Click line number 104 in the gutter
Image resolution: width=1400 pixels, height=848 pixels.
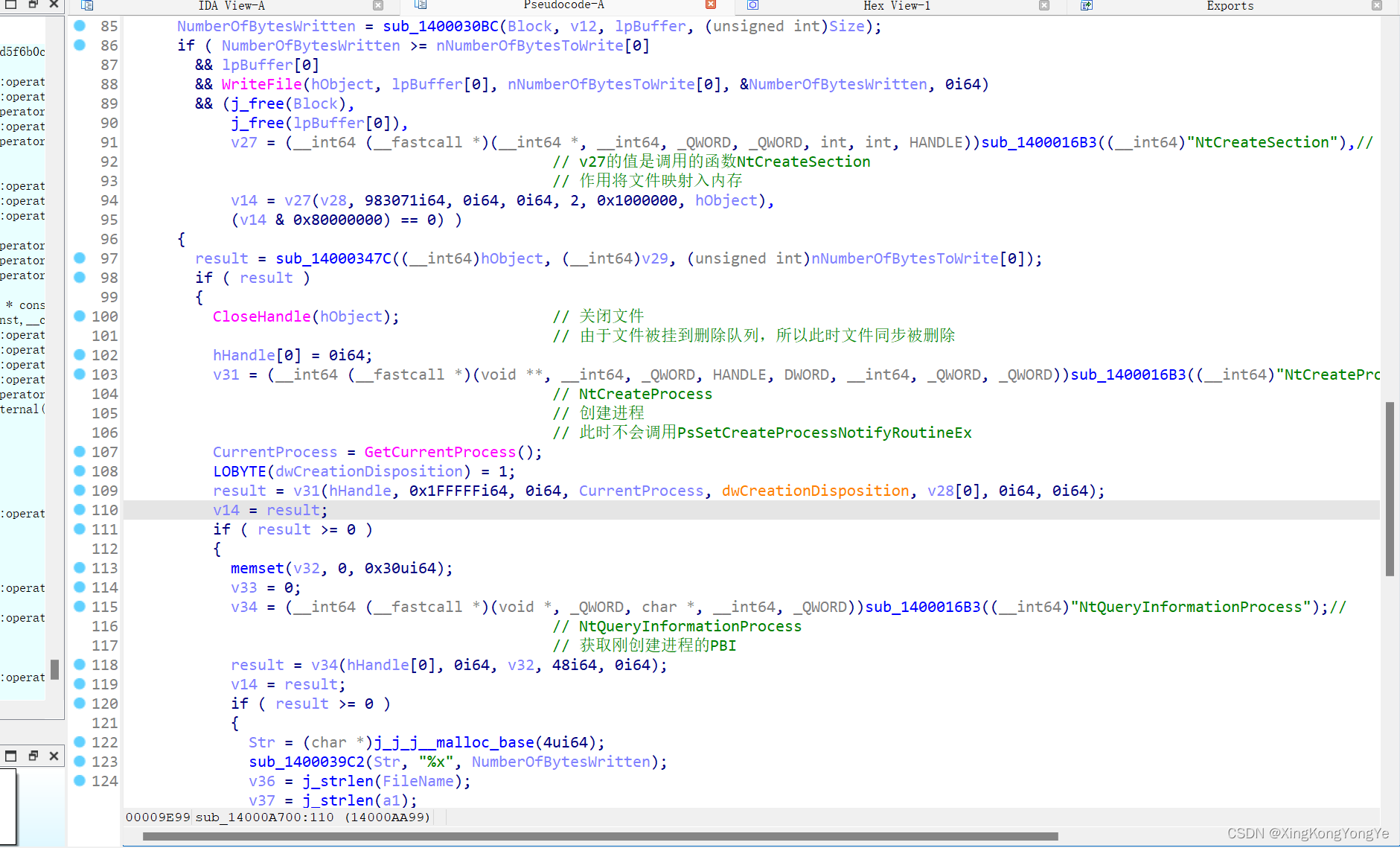(104, 394)
